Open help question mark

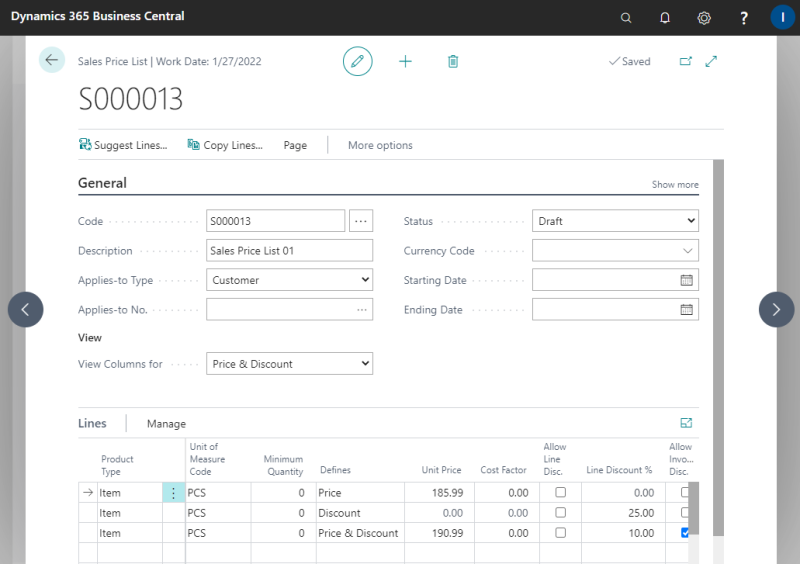743,18
